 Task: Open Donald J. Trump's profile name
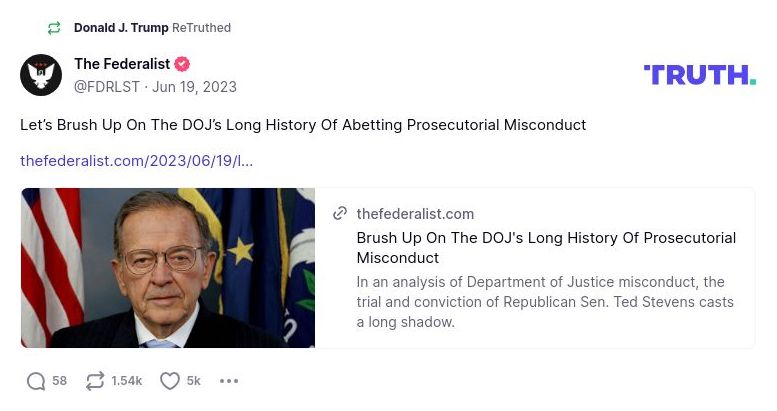pos(121,28)
